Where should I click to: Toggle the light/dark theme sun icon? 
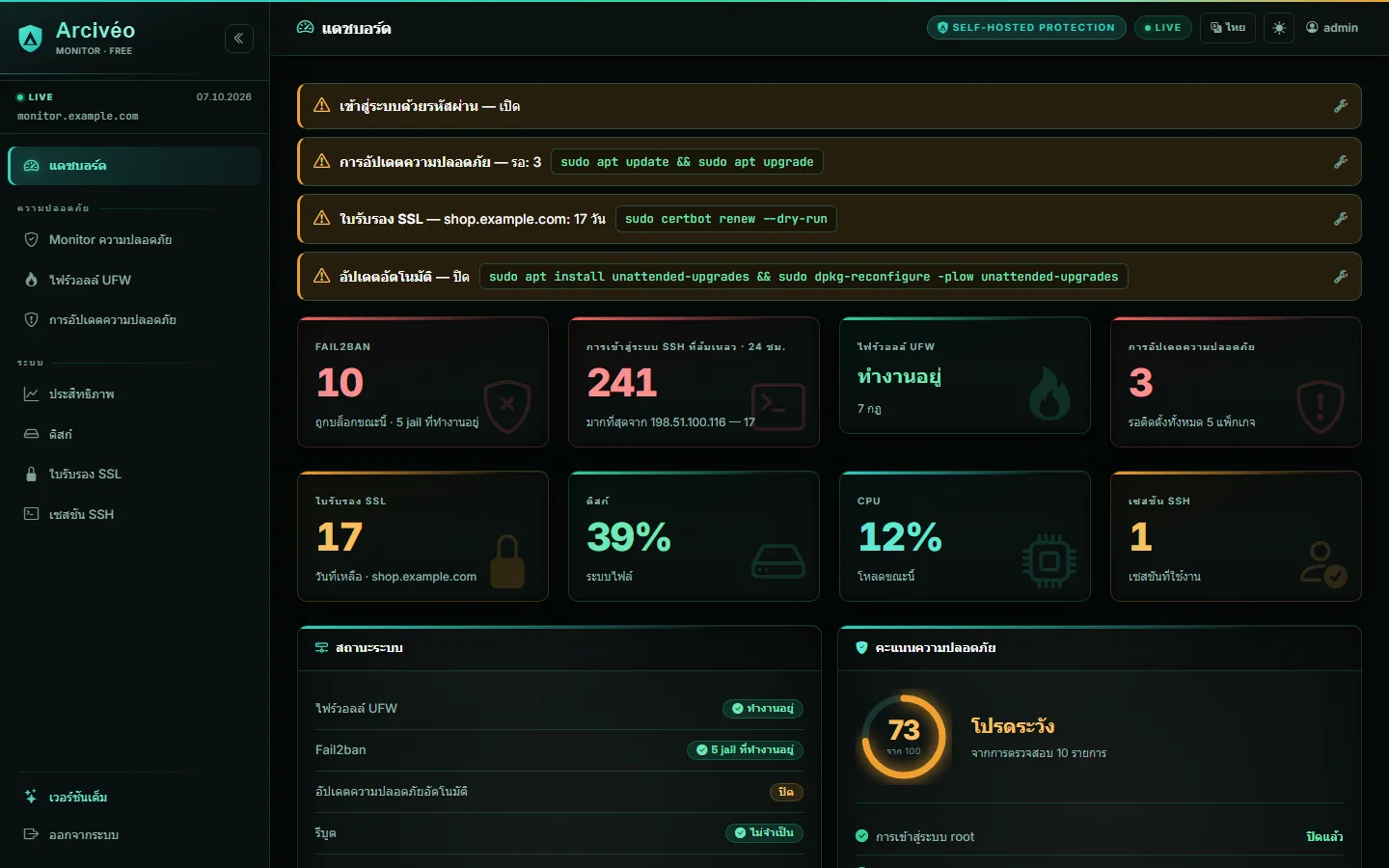[x=1279, y=28]
